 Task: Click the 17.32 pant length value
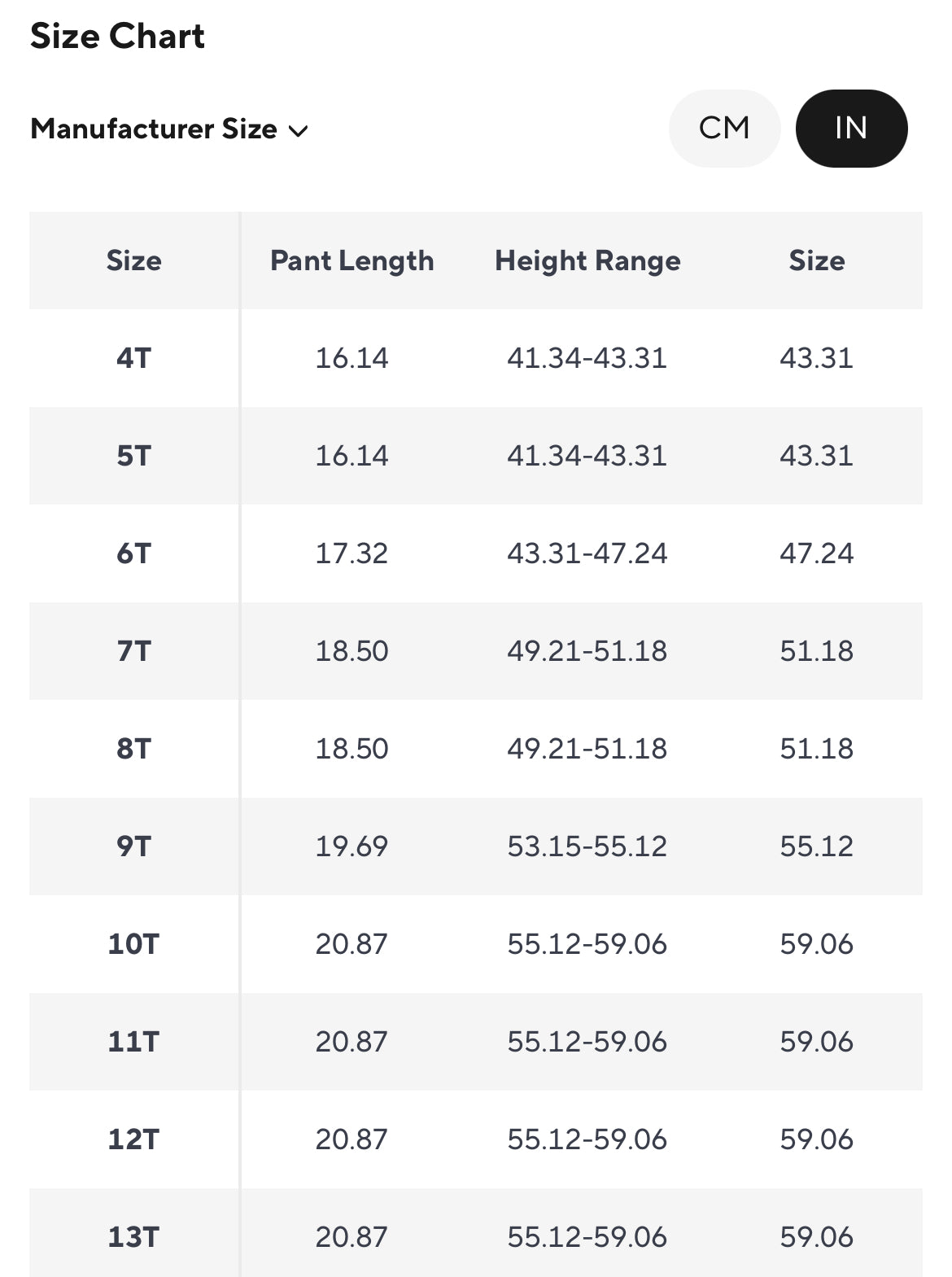click(x=352, y=553)
